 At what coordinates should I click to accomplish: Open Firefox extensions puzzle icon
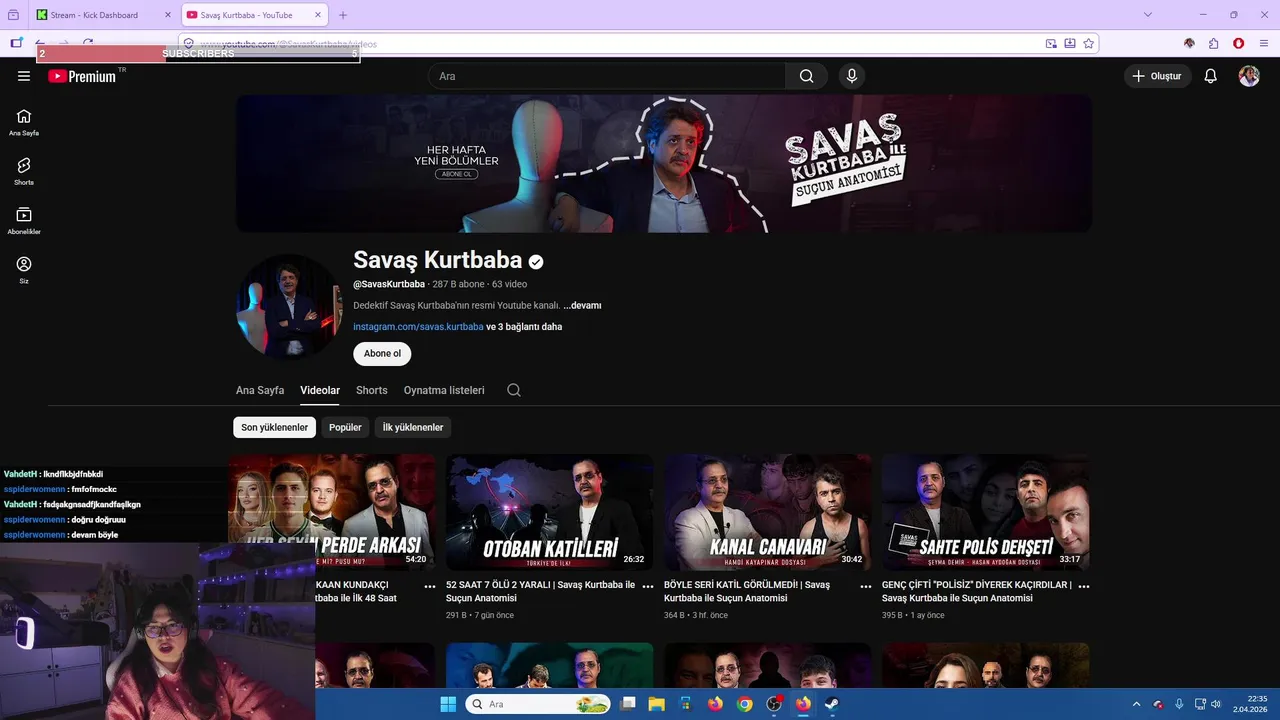click(x=1213, y=43)
